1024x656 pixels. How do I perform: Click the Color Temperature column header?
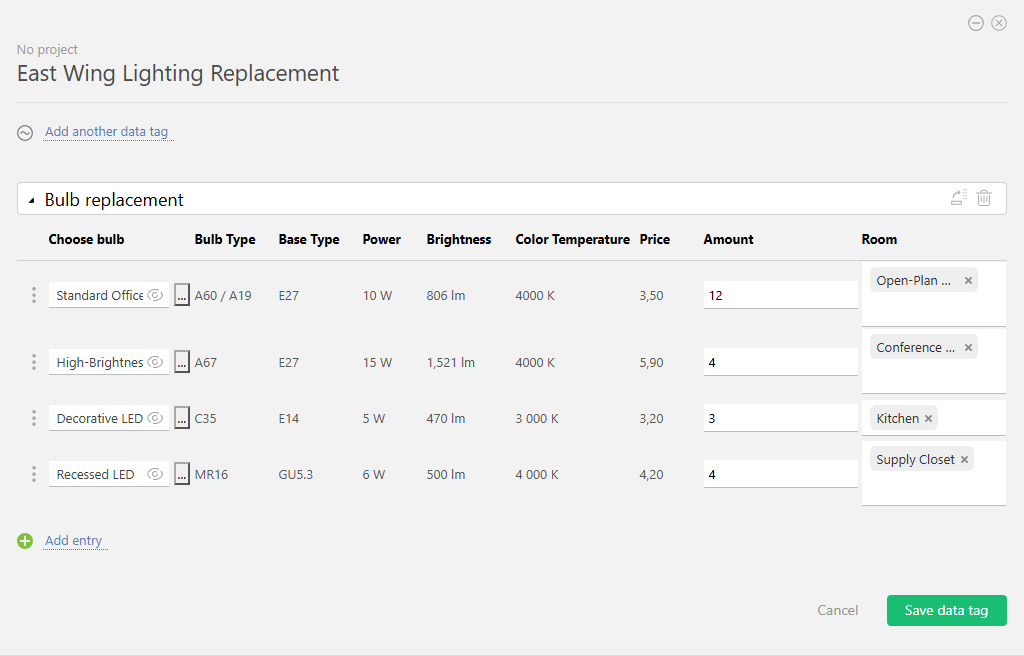click(572, 239)
